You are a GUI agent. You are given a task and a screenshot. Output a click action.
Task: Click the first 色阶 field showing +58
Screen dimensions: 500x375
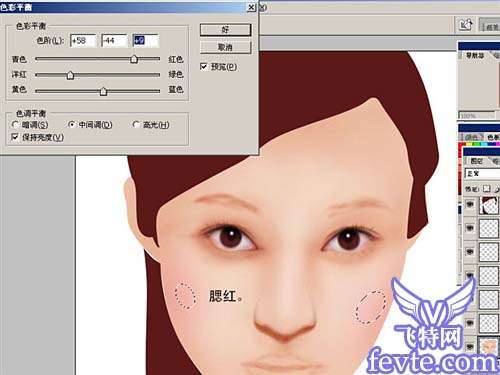[x=83, y=41]
